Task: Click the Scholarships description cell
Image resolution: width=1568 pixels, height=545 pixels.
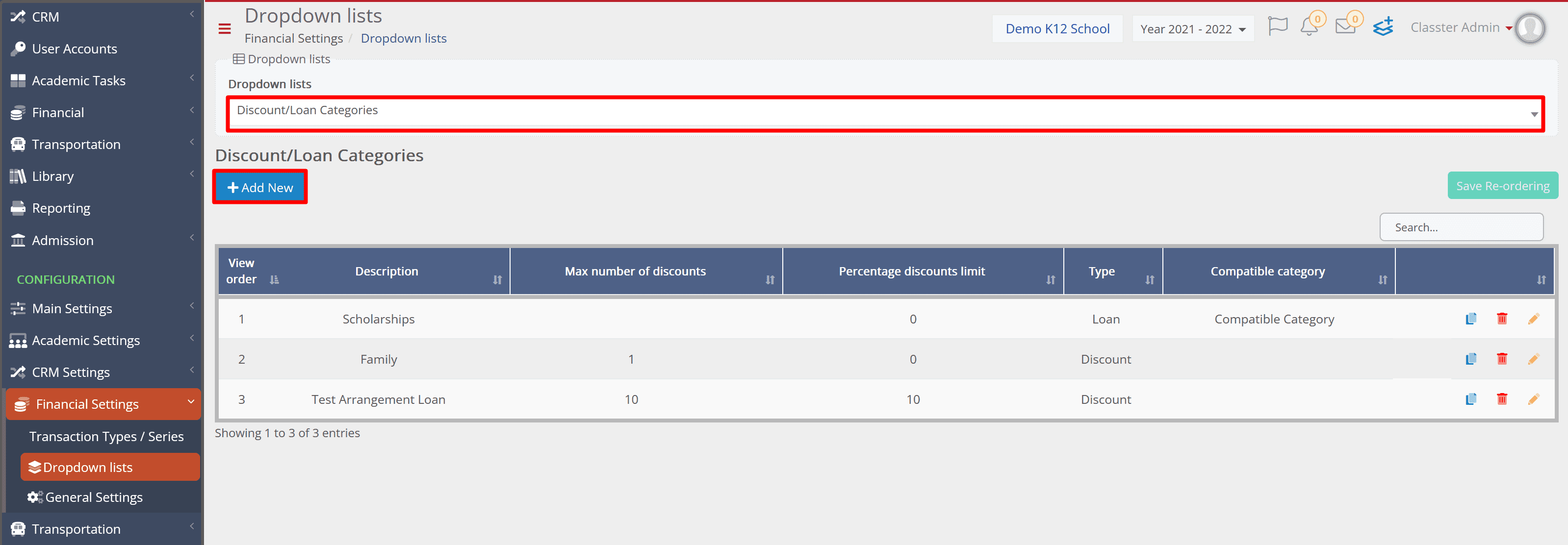Action: pos(378,319)
